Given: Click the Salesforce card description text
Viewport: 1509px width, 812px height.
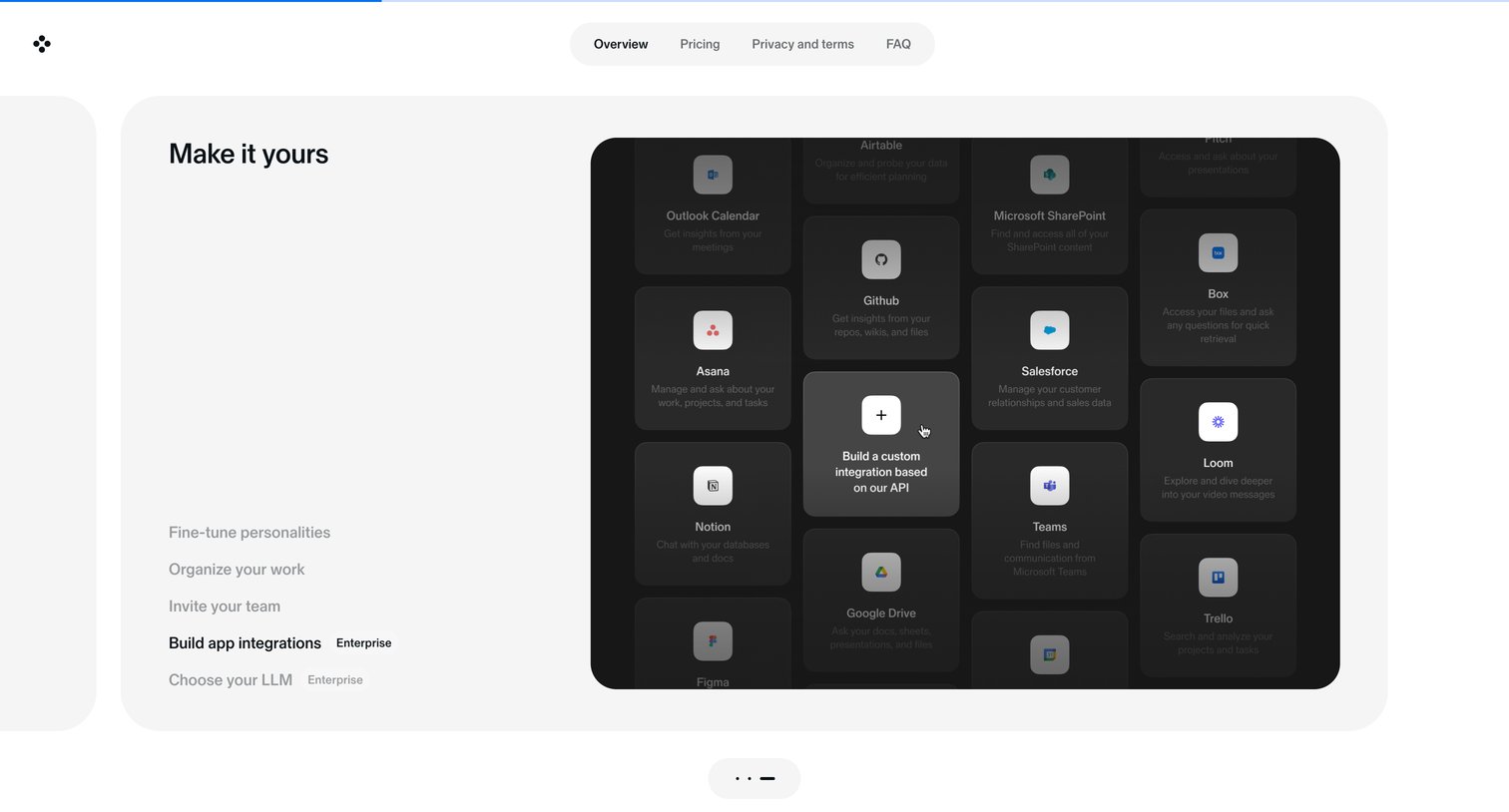Looking at the screenshot, I should pyautogui.click(x=1050, y=396).
